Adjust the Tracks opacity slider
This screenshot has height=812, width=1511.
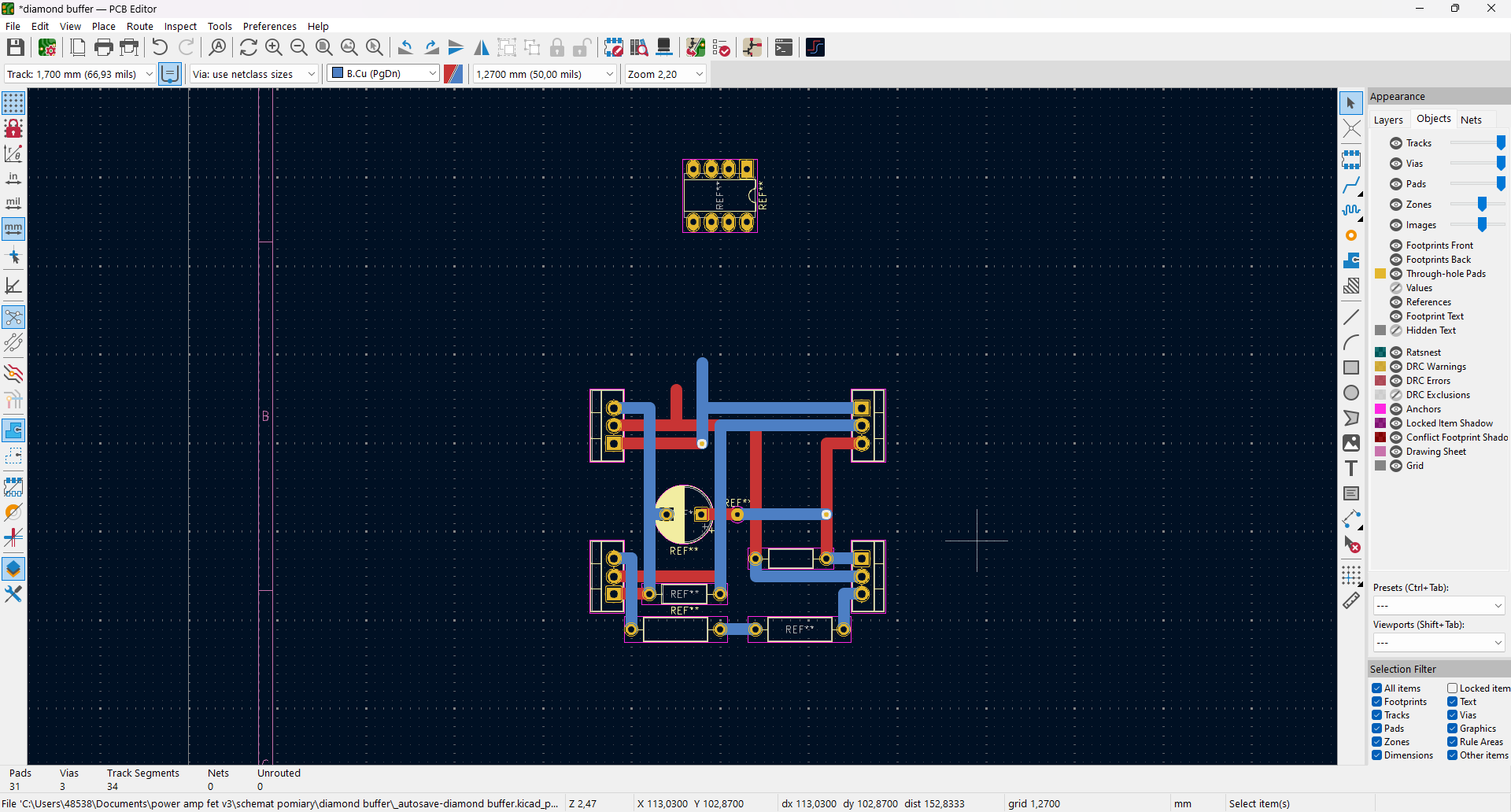(1476, 143)
